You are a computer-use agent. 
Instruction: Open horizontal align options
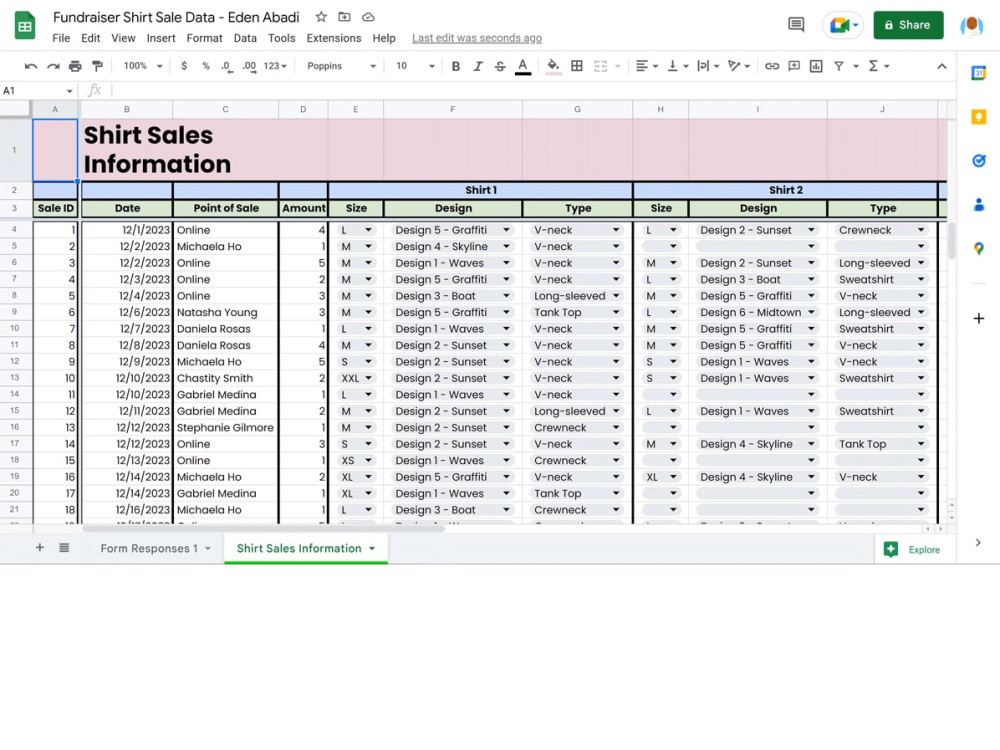[x=646, y=66]
